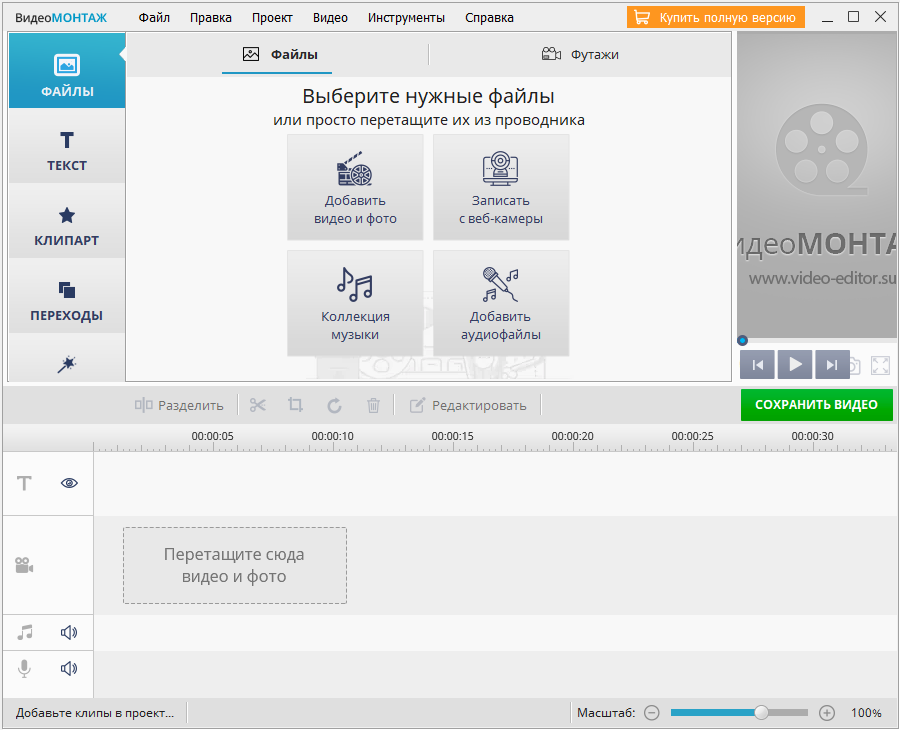This screenshot has height=730, width=900.
Task: Click the music track note icon
Action: coord(25,632)
